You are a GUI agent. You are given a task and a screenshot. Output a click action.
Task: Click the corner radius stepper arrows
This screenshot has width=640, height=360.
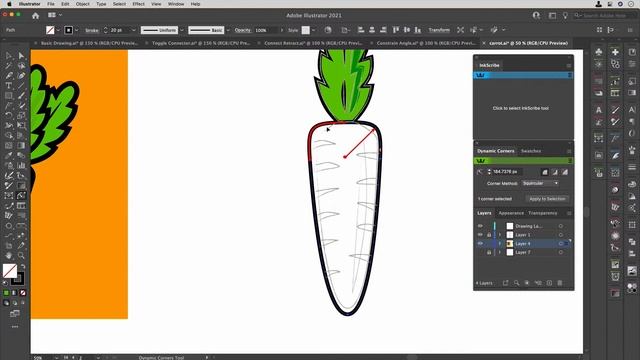[489, 172]
